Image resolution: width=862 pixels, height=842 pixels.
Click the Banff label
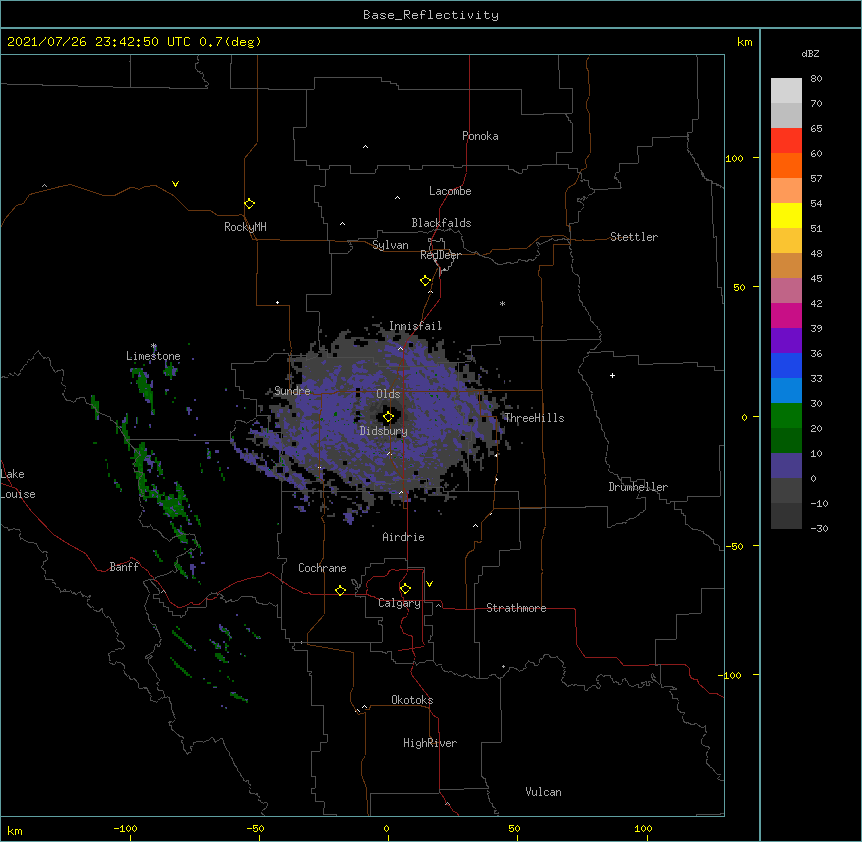[x=124, y=567]
